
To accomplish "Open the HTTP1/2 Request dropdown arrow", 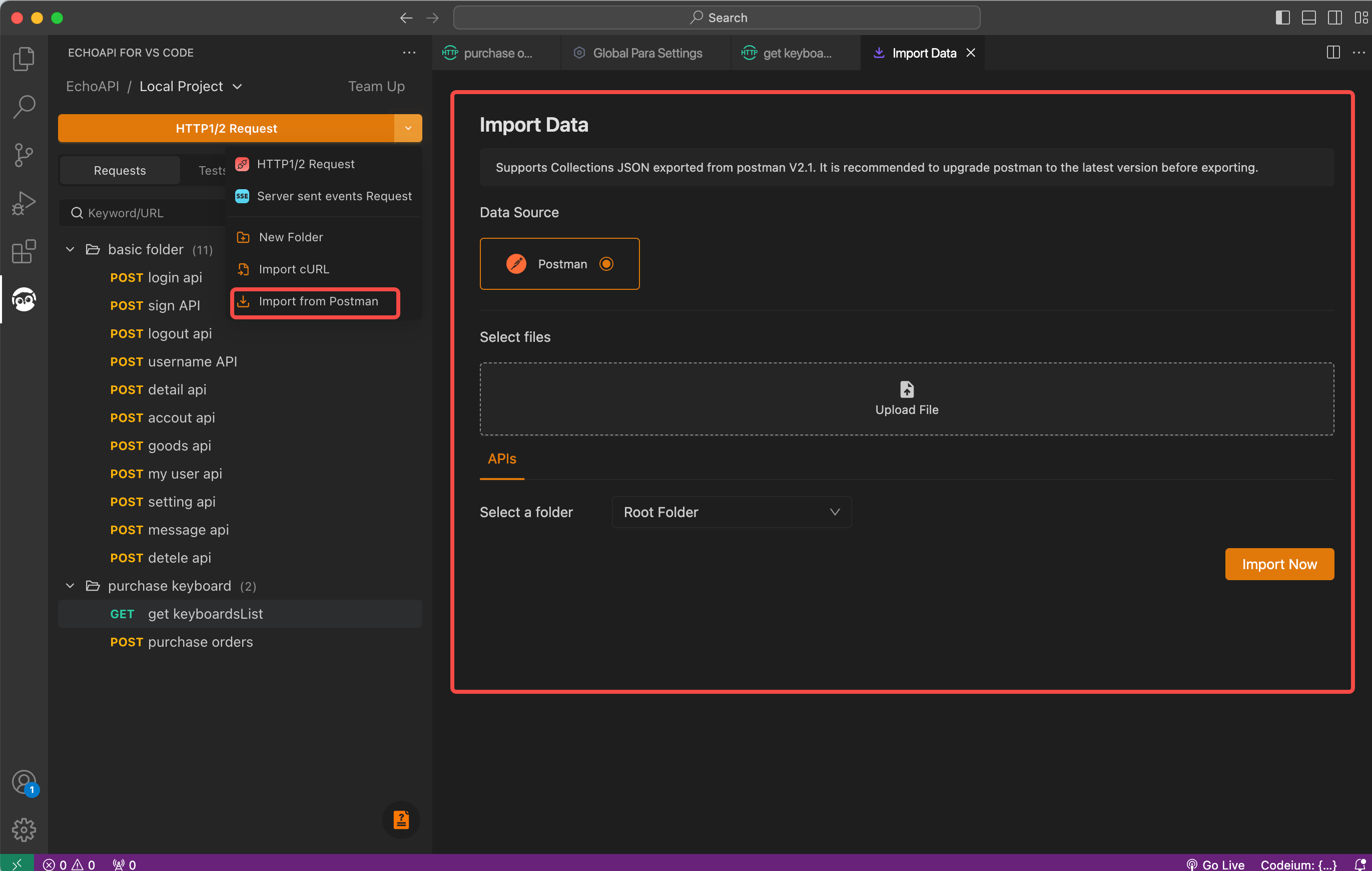I will click(x=408, y=128).
